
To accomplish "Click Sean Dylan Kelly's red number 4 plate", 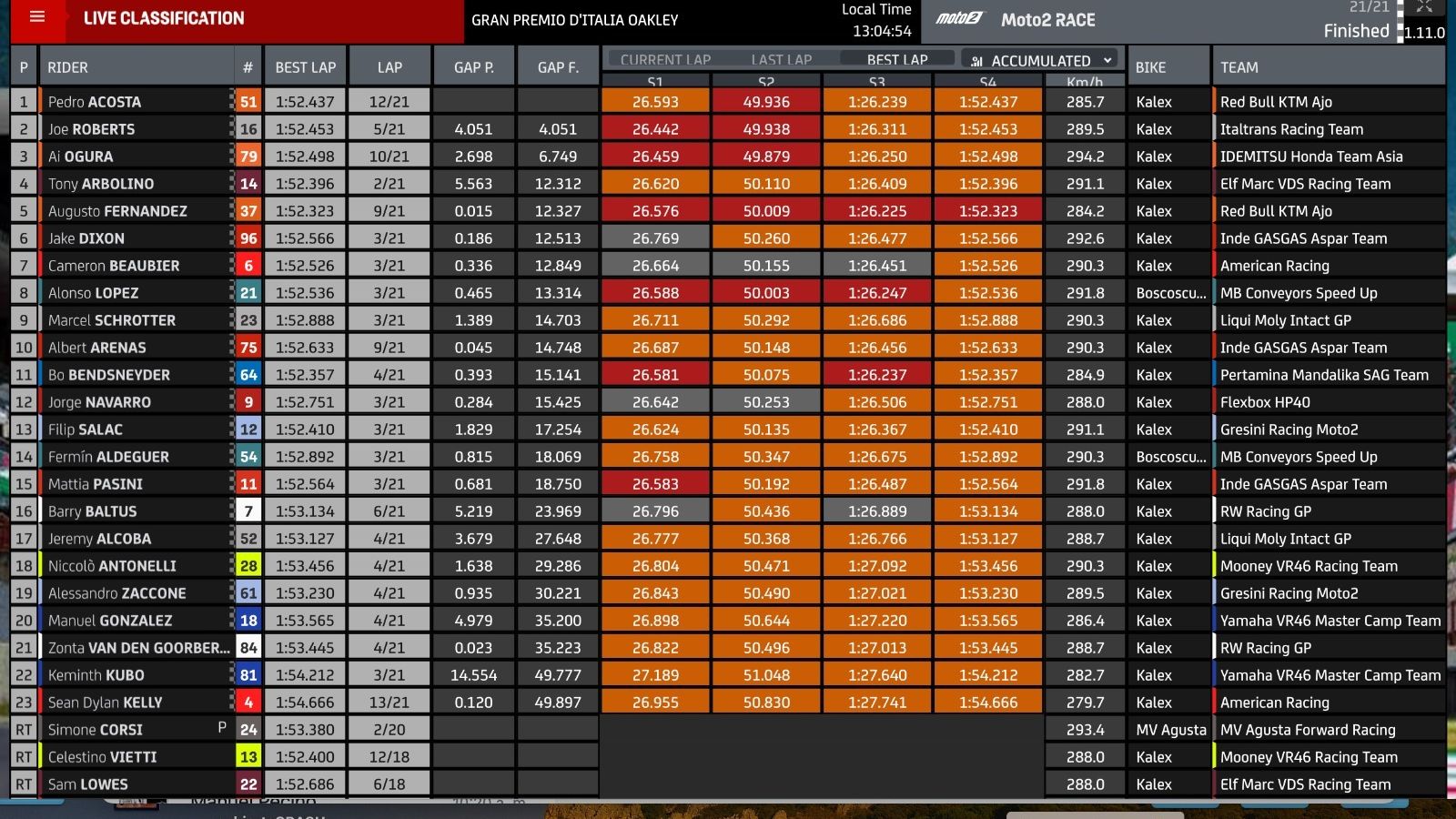I will pos(247,702).
